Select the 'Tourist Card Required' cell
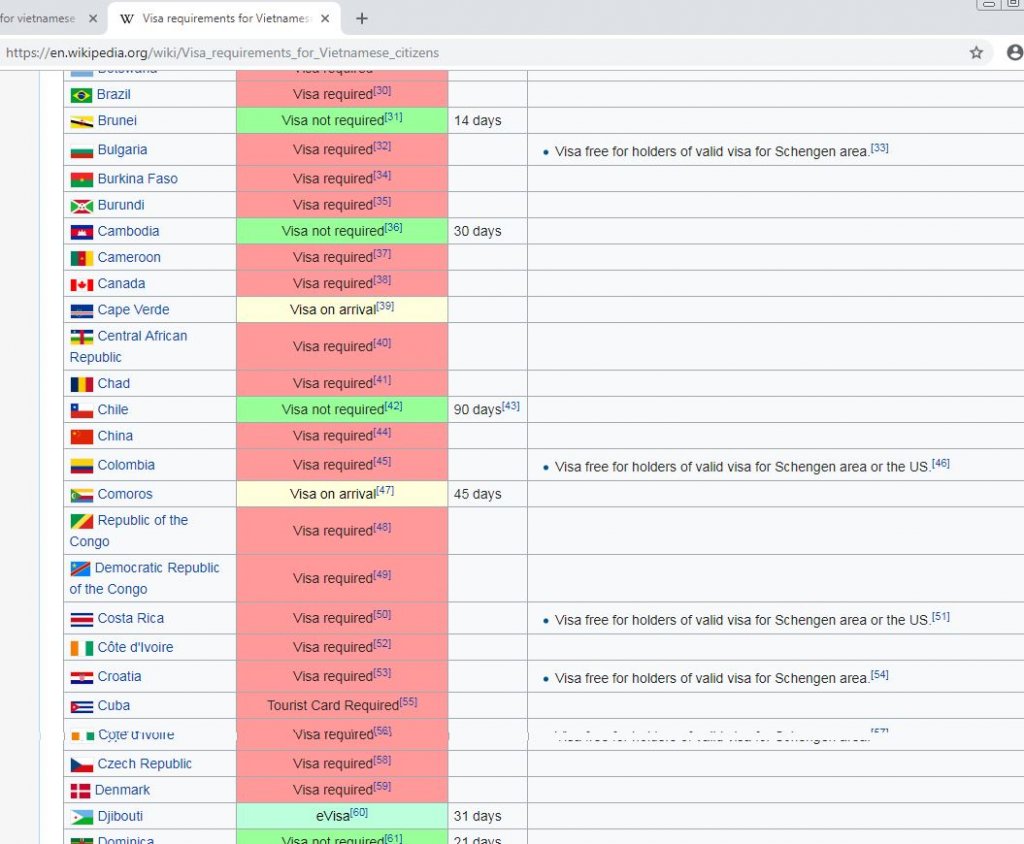This screenshot has width=1024, height=844. click(x=342, y=706)
